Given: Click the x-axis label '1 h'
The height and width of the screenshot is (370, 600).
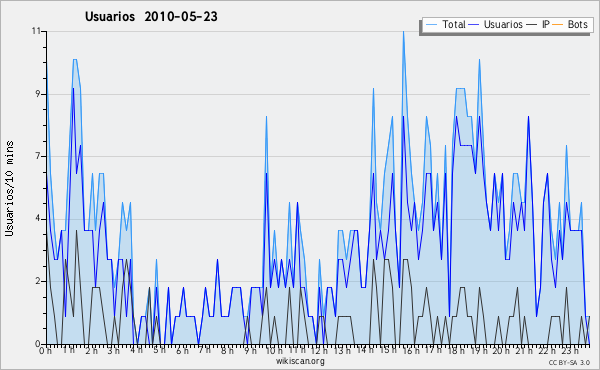Looking at the screenshot, I should 69,350.
